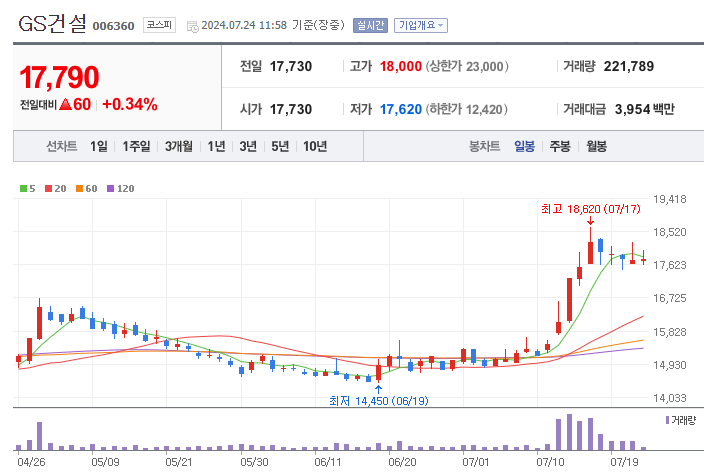Click the 거래량 value 221,789
Screen dimensions: 704x474
629,66
